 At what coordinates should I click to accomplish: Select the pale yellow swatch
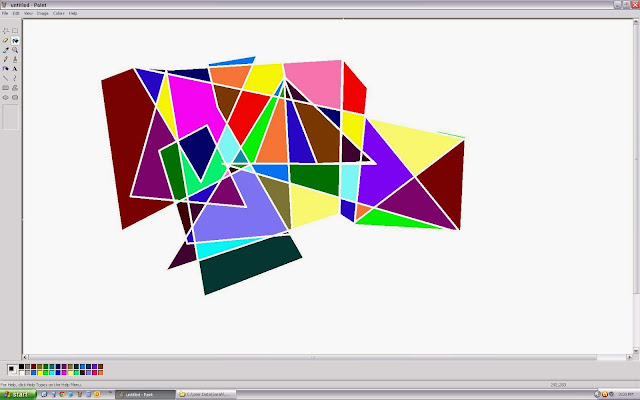click(x=70, y=373)
